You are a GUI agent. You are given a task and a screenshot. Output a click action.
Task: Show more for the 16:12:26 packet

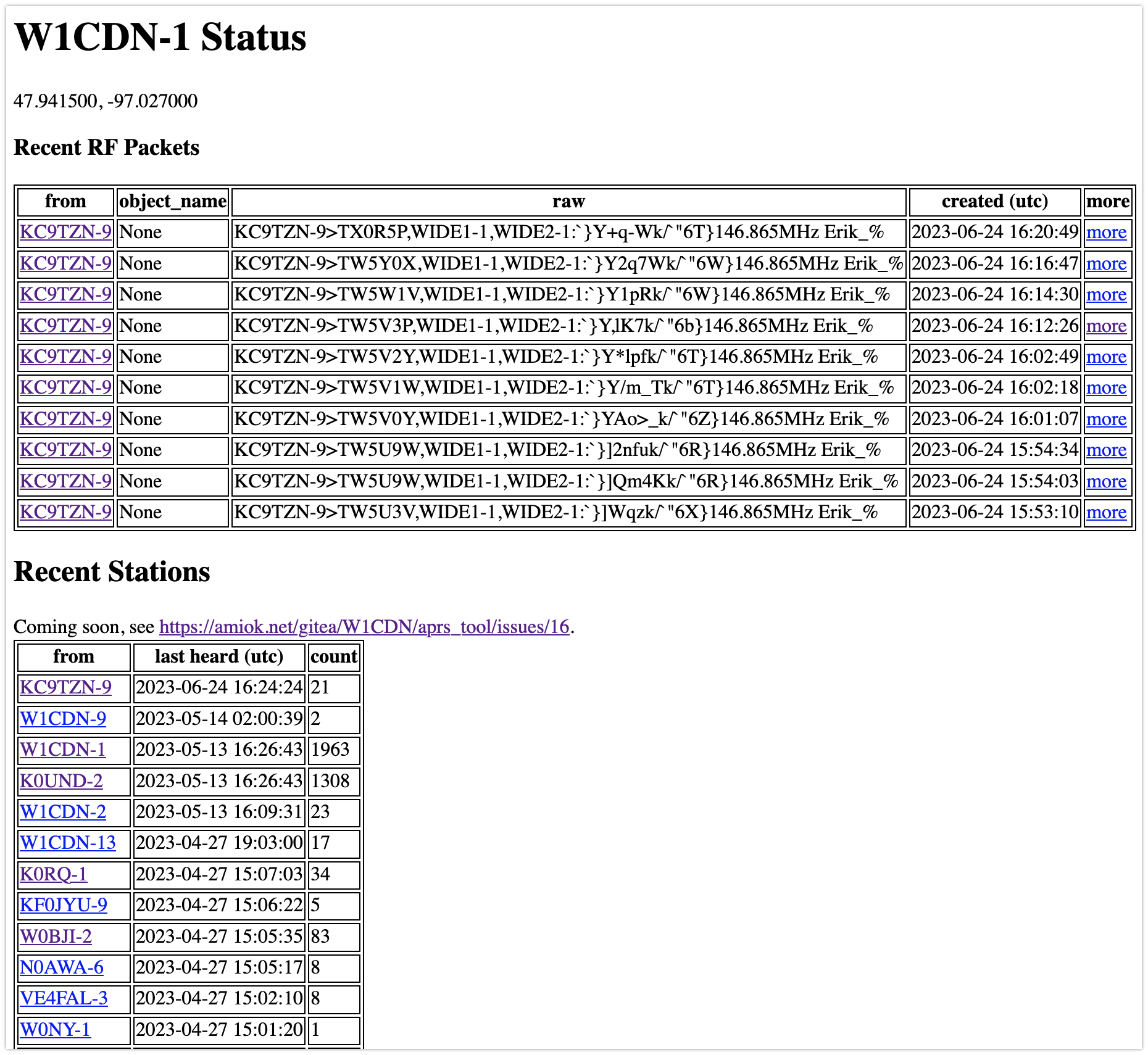pyautogui.click(x=1106, y=326)
